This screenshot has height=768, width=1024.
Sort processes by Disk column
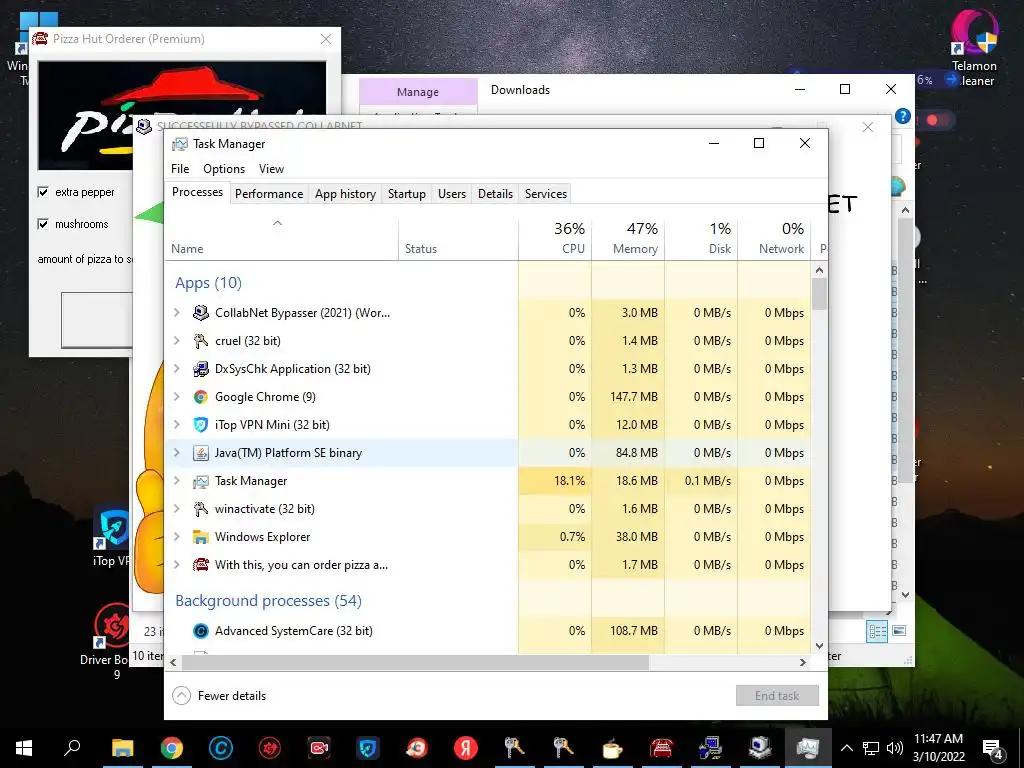pyautogui.click(x=701, y=239)
